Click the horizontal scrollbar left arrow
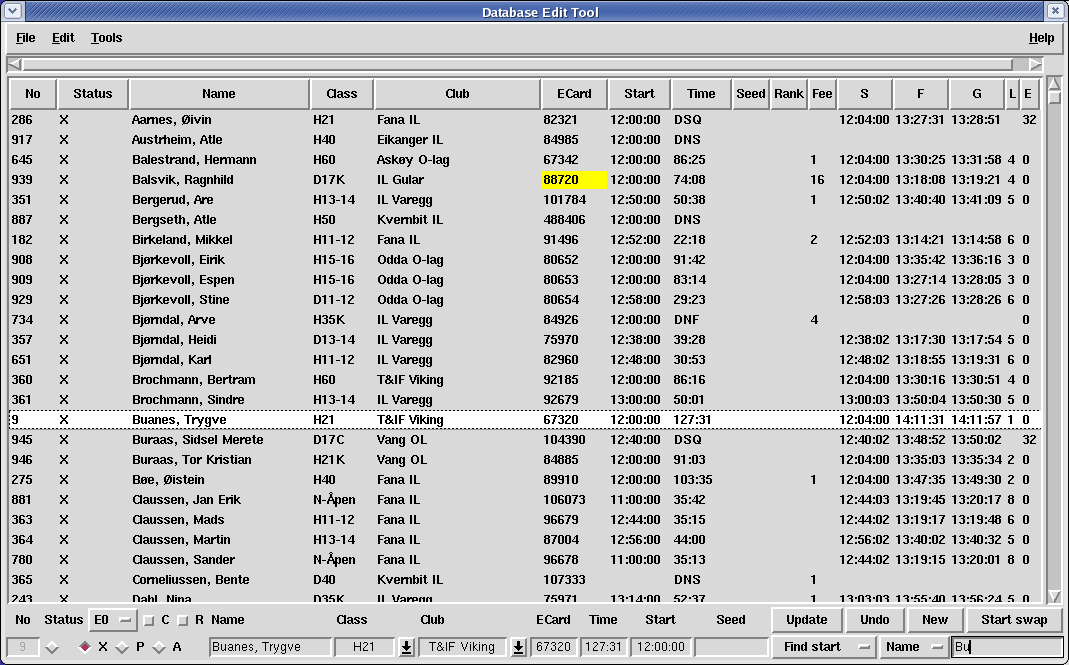Image resolution: width=1069 pixels, height=665 pixels. tap(14, 65)
